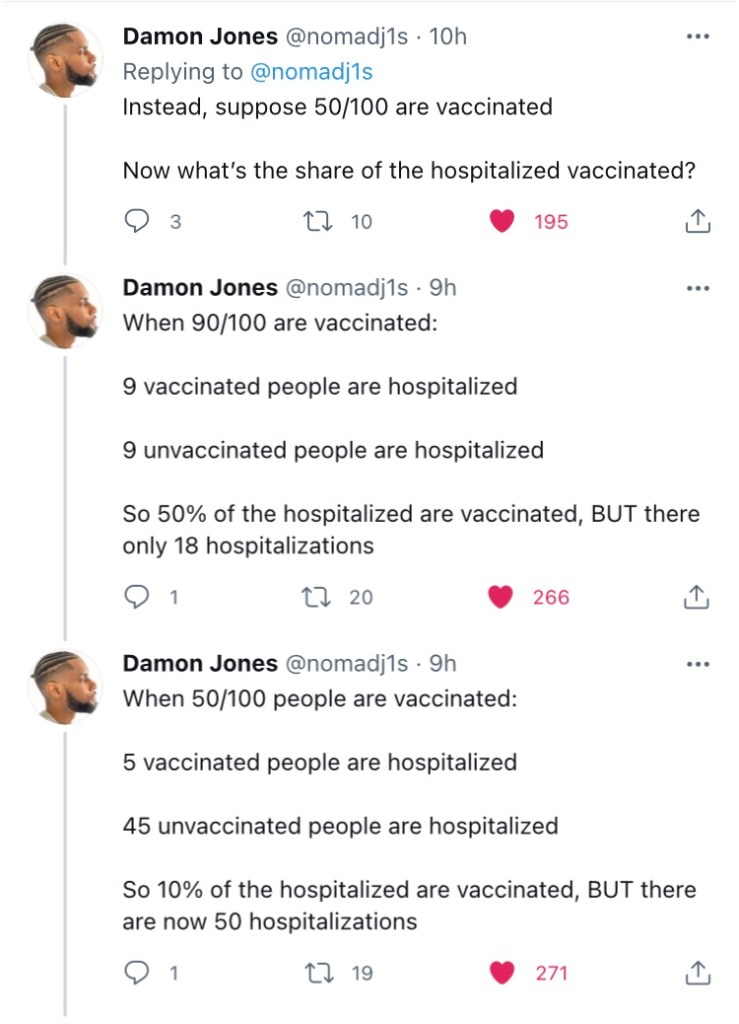The height and width of the screenshot is (1024, 739).
Task: Click the avatar on the 90/100 tweet
Action: [x=66, y=310]
